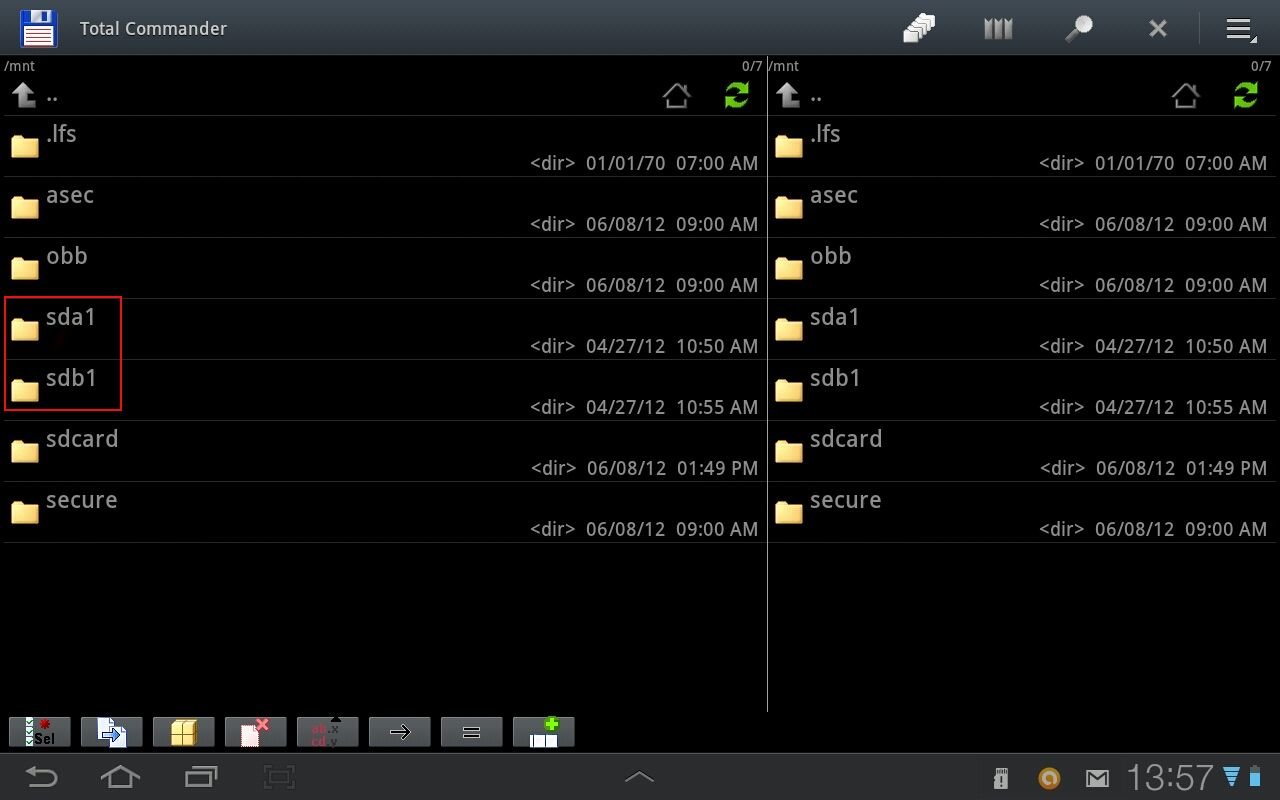1280x800 pixels.
Task: Tap the Copy/Move files button
Action: coord(112,732)
